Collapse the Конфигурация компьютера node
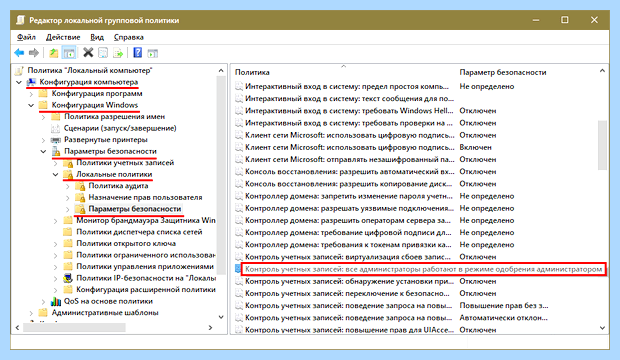 click(19, 82)
